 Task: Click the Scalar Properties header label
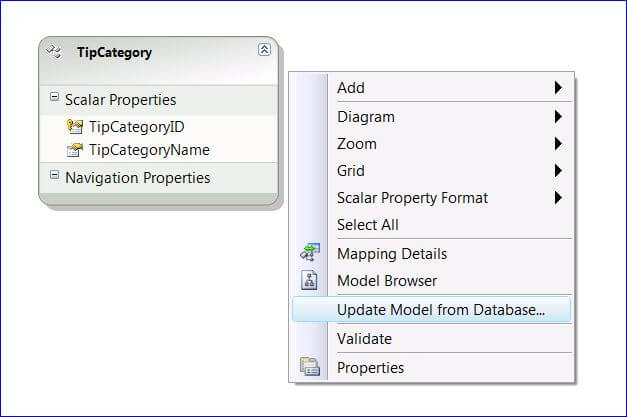click(120, 100)
